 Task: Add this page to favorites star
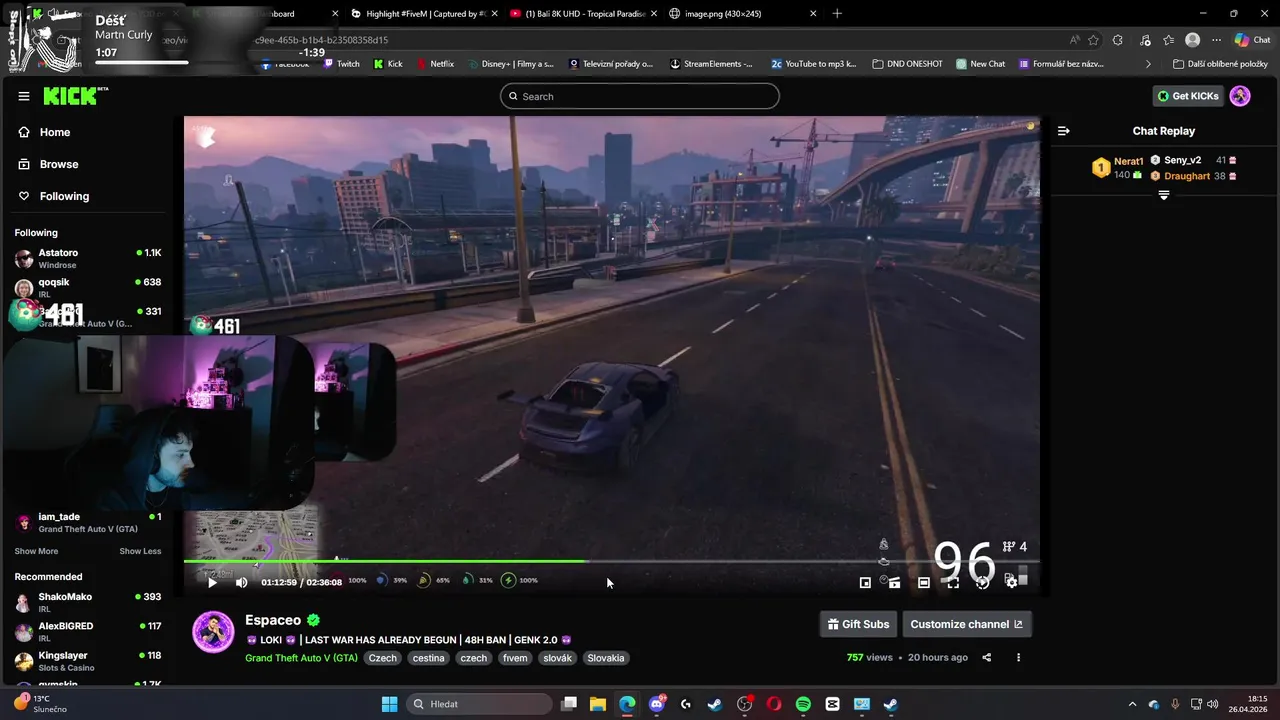pos(1093,40)
